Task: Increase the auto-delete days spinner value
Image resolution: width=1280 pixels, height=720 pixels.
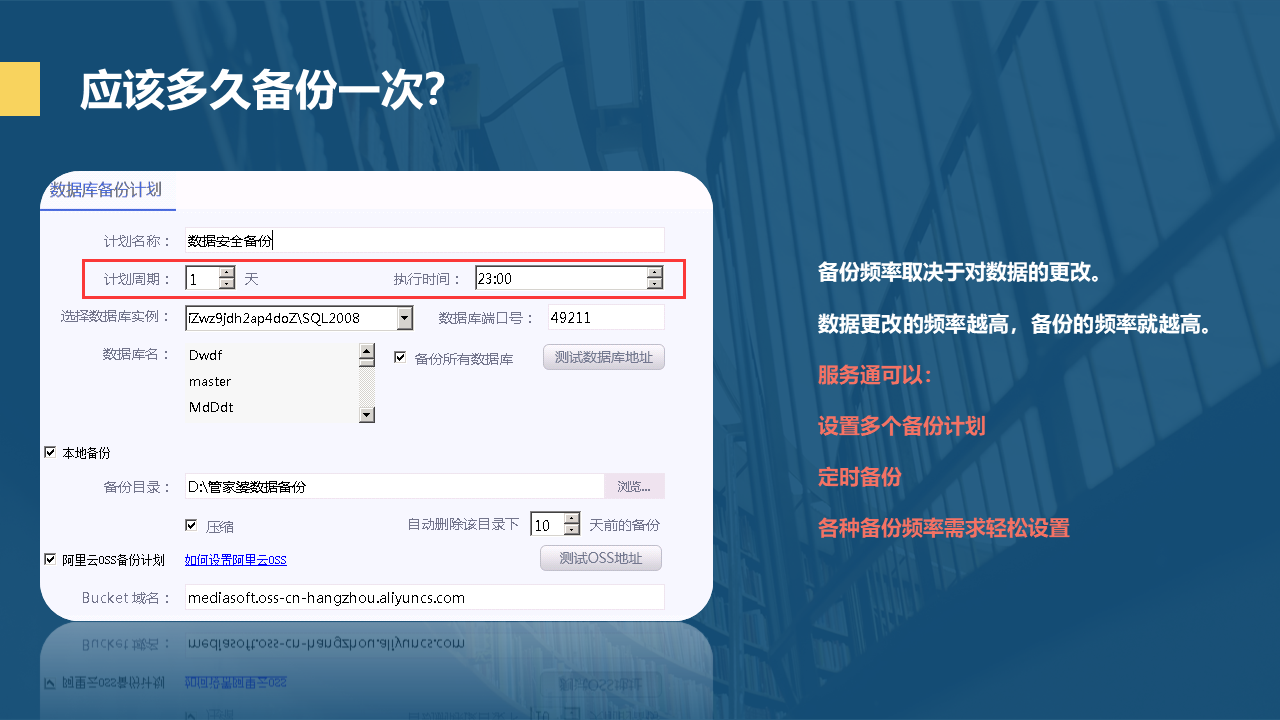Action: [571, 519]
